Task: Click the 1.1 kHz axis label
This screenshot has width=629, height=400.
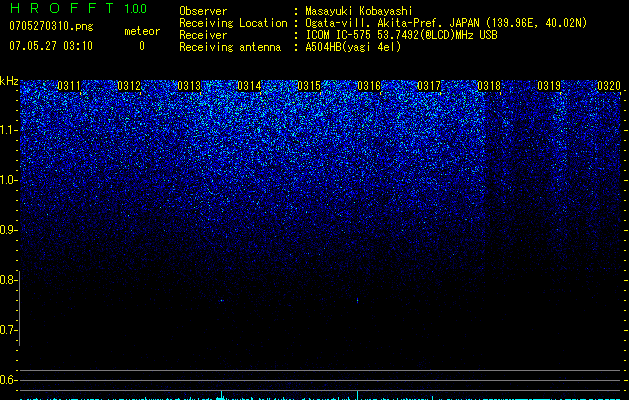Action: coord(8,130)
